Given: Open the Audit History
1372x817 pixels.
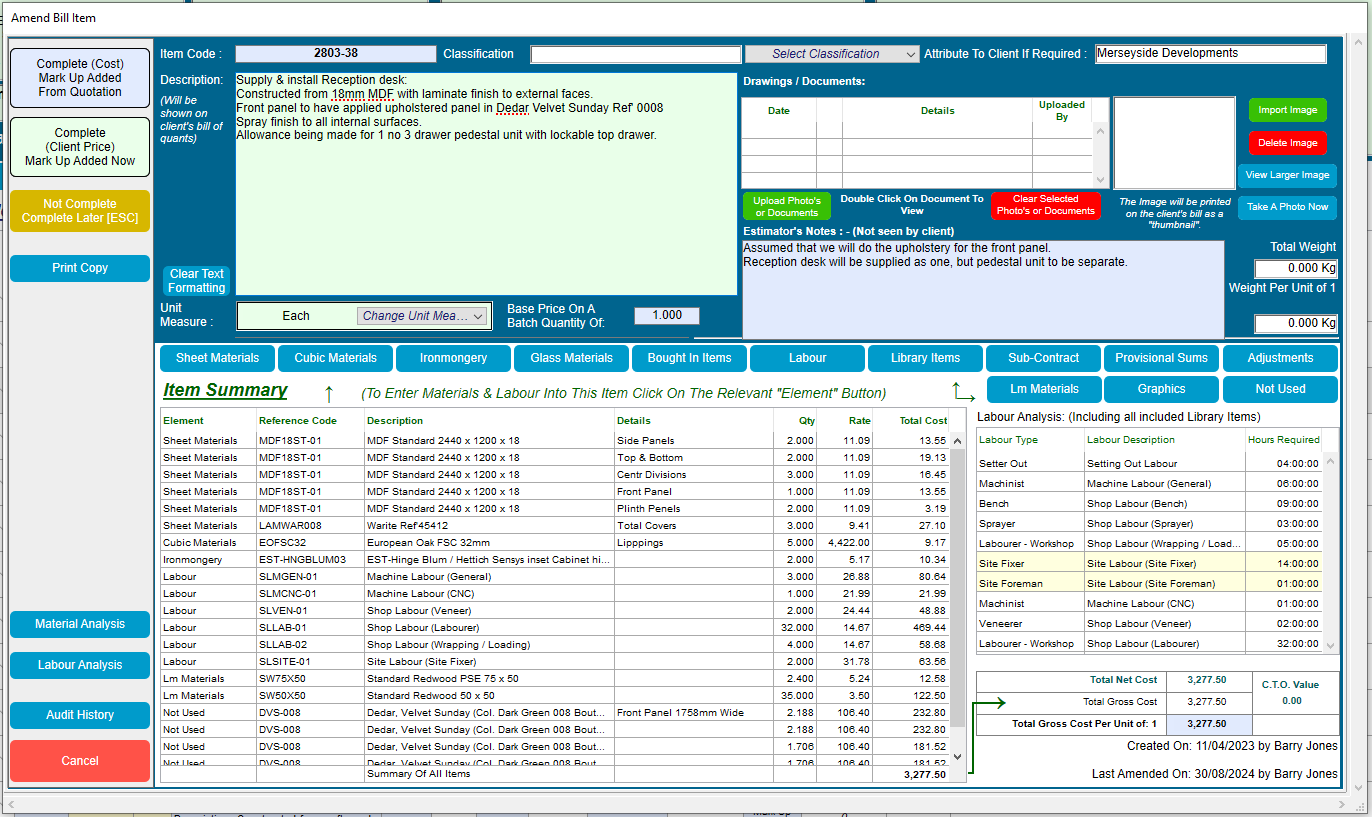Looking at the screenshot, I should [79, 714].
